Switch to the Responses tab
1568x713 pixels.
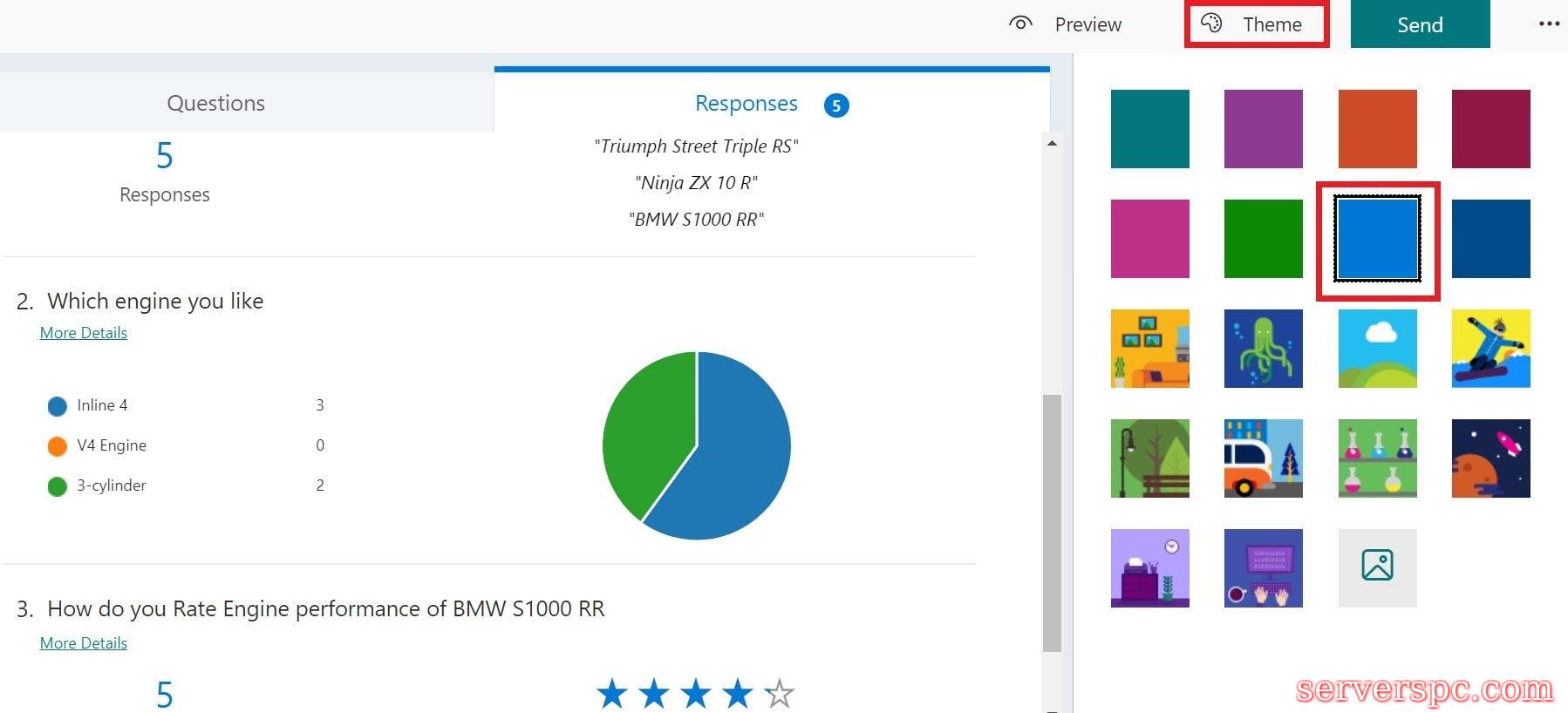tap(747, 103)
